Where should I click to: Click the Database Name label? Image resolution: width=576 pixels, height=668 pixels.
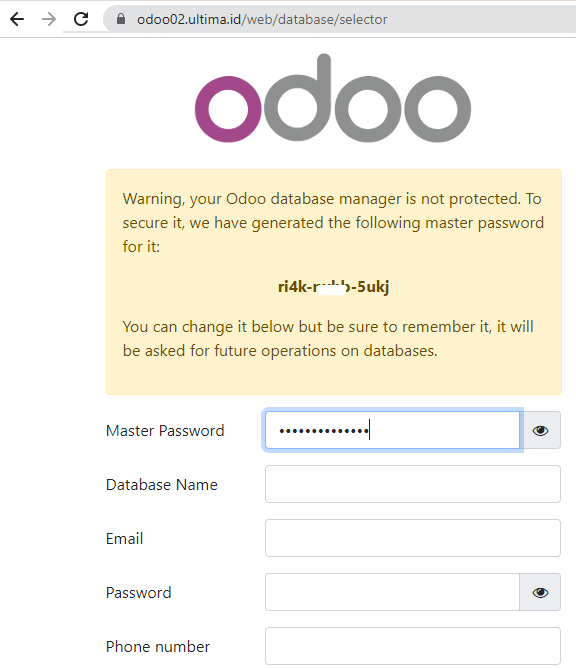pos(162,485)
